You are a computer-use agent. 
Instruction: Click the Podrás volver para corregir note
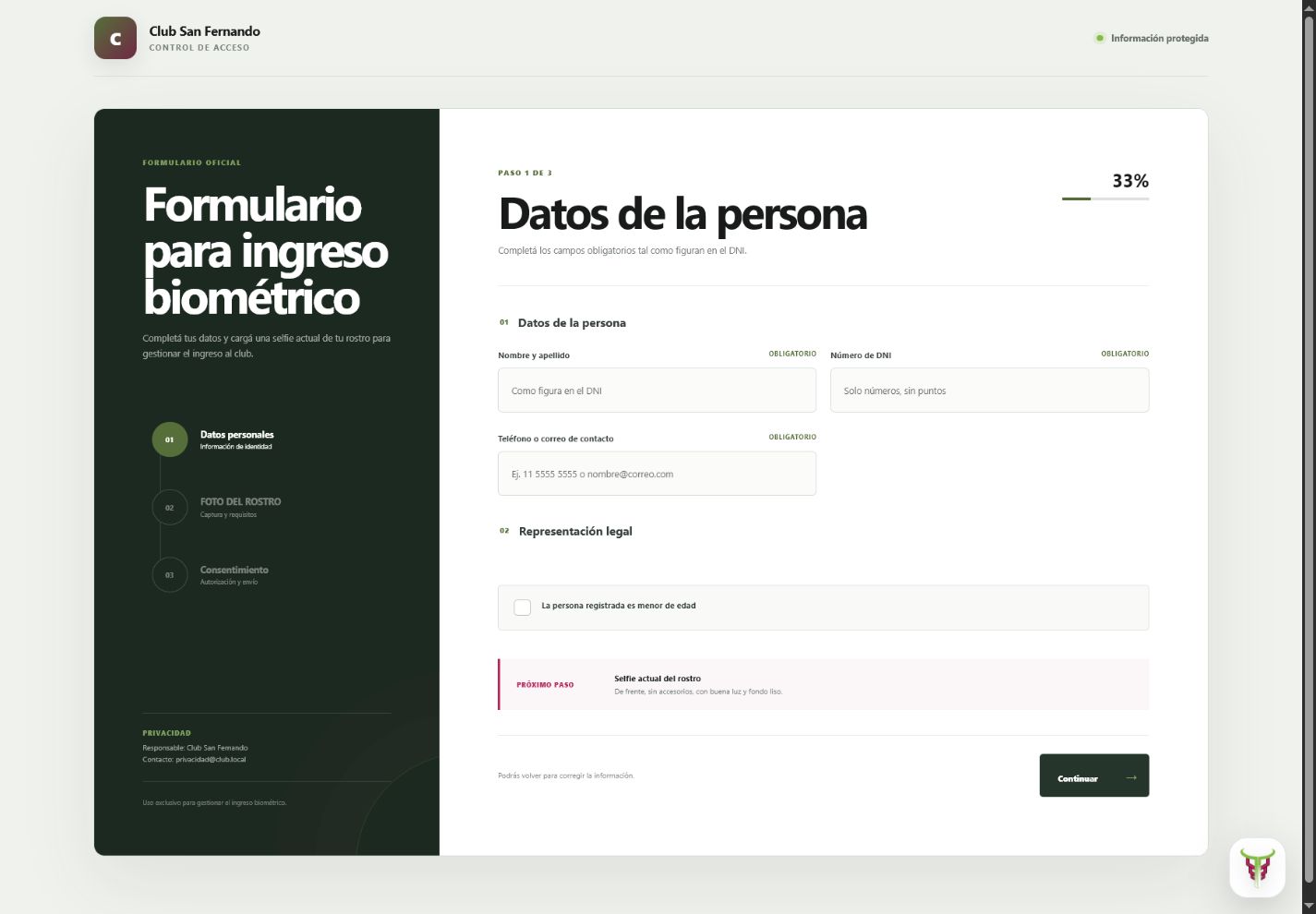(566, 776)
